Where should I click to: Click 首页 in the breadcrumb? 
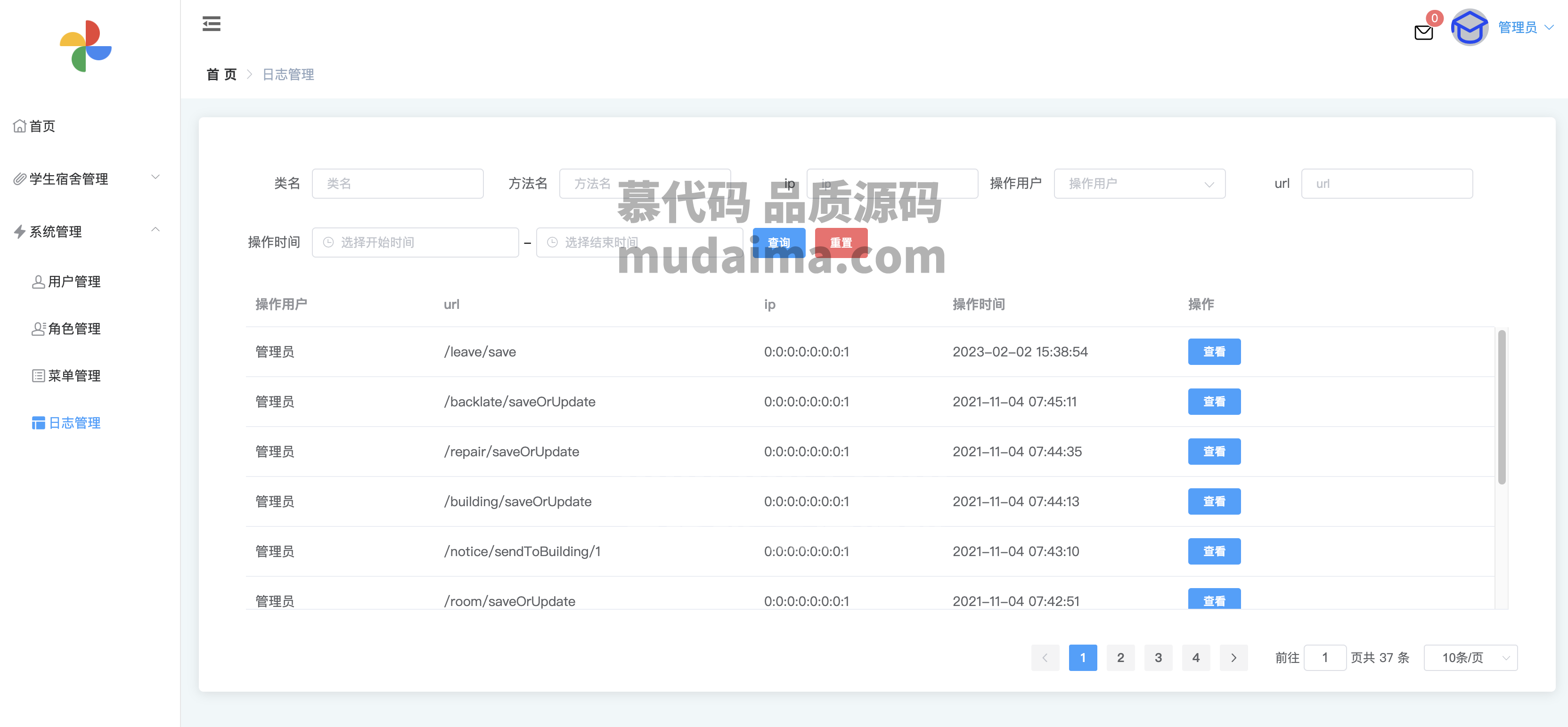pos(221,74)
